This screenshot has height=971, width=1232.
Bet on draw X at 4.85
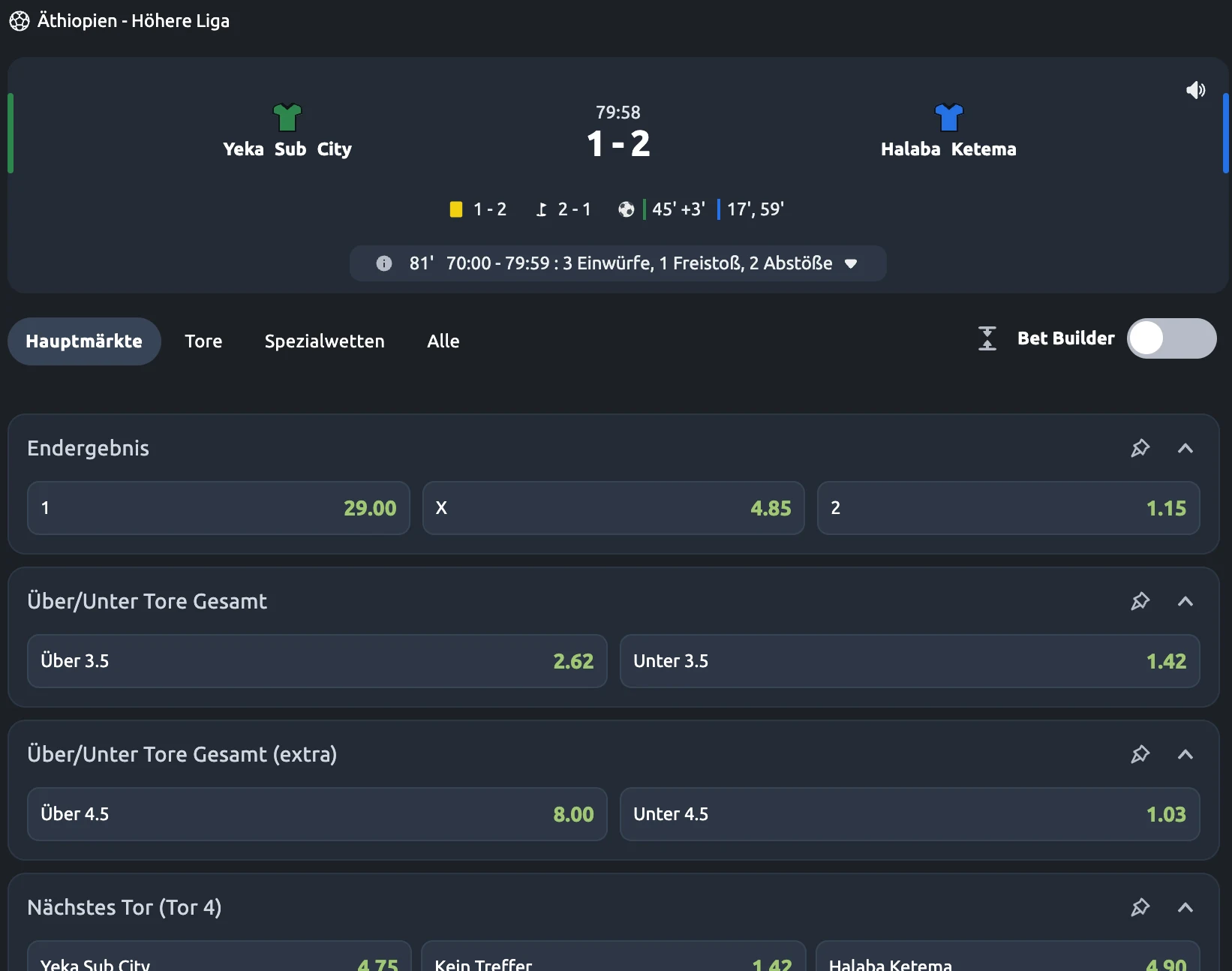coord(614,508)
